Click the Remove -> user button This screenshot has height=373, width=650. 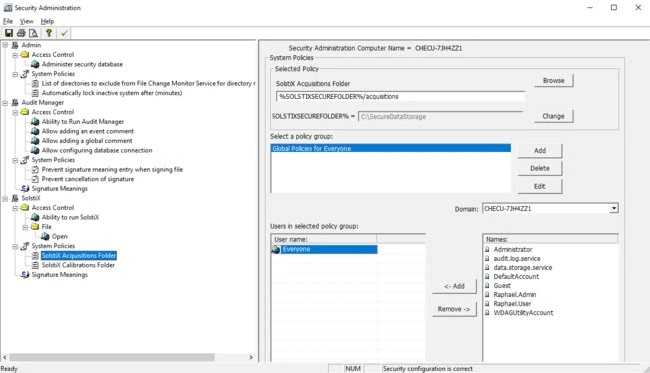(454, 309)
